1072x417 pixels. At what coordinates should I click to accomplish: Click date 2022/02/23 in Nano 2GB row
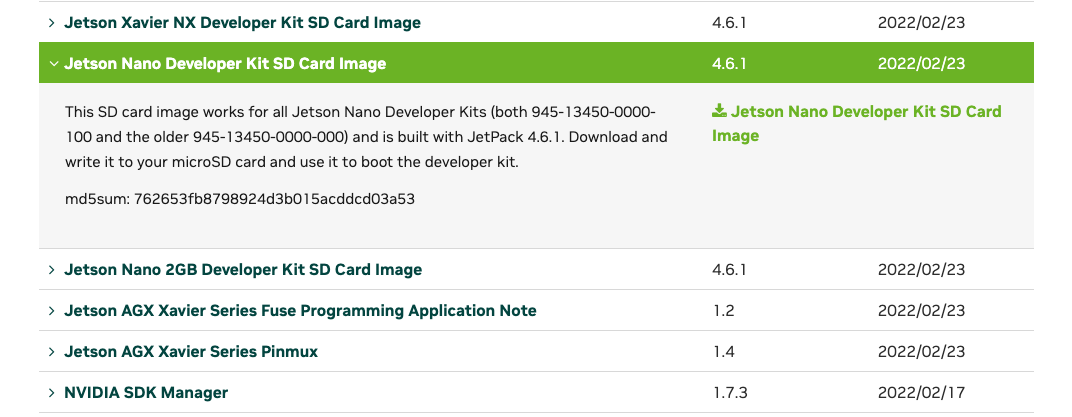(921, 269)
